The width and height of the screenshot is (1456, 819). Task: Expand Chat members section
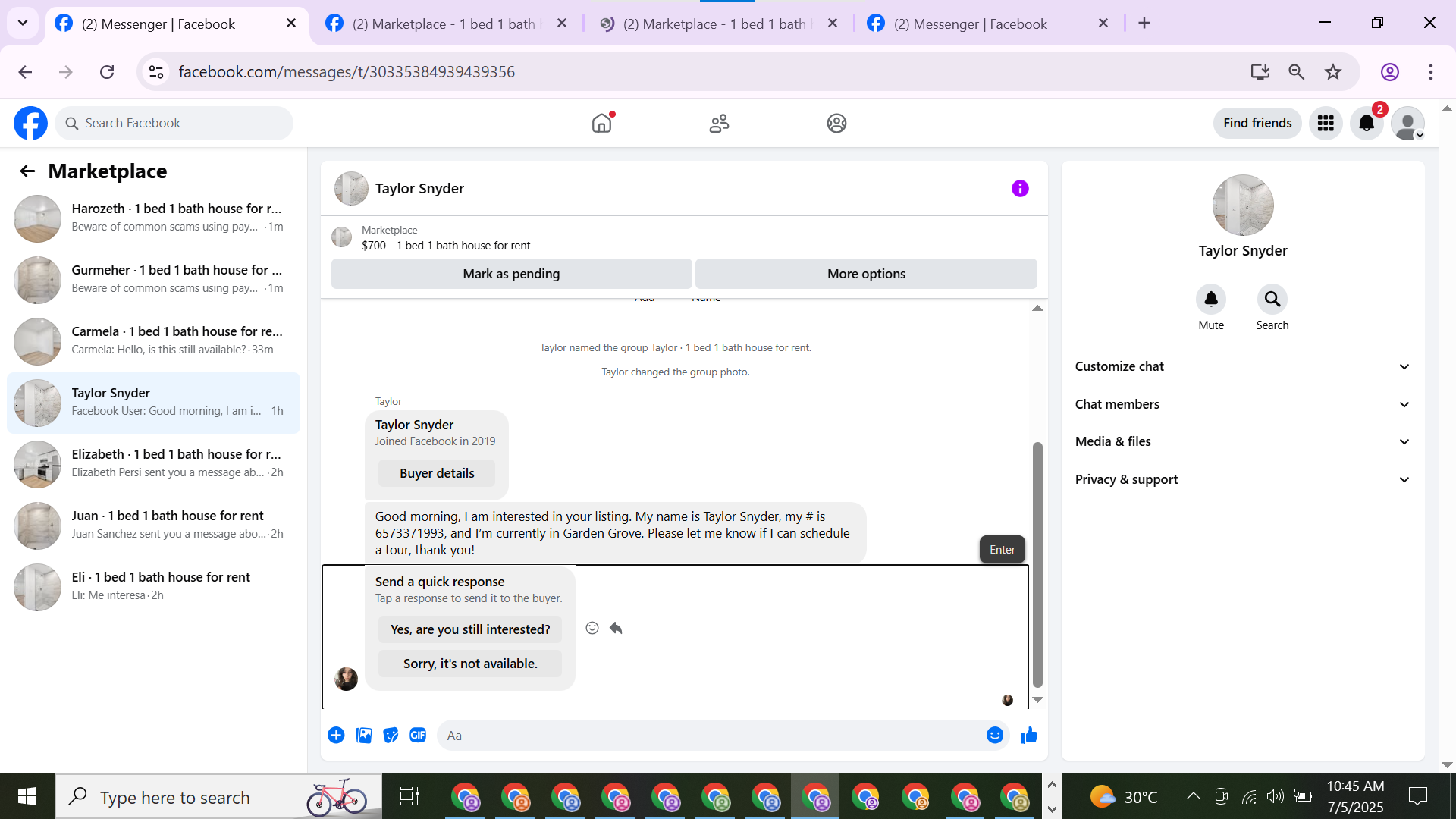coord(1242,404)
